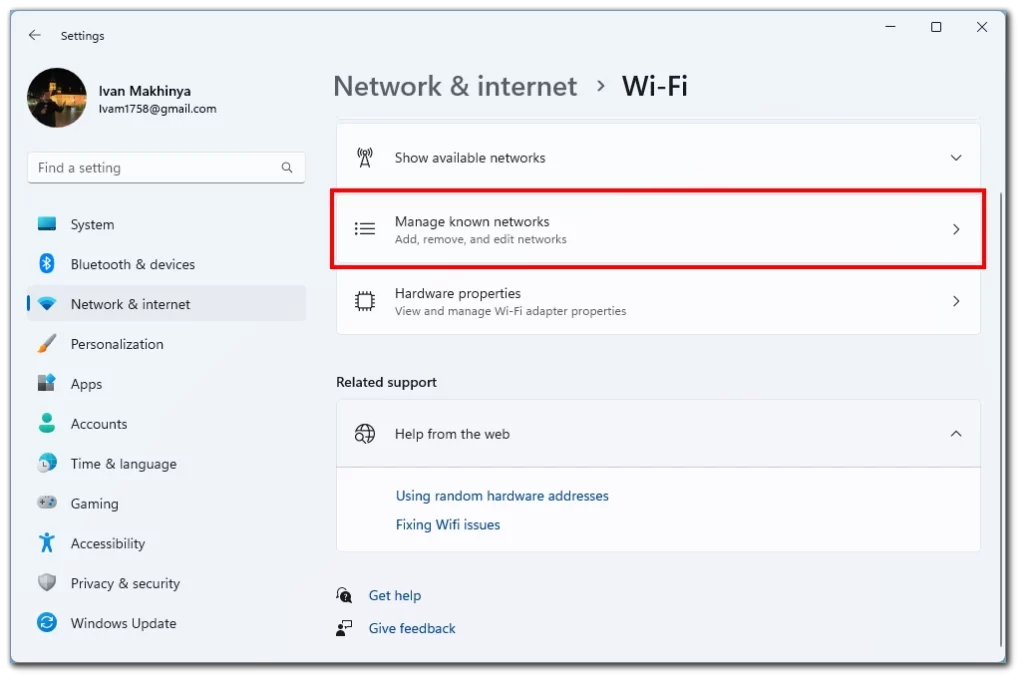Click the System monitor icon in the sidebar

(47, 224)
